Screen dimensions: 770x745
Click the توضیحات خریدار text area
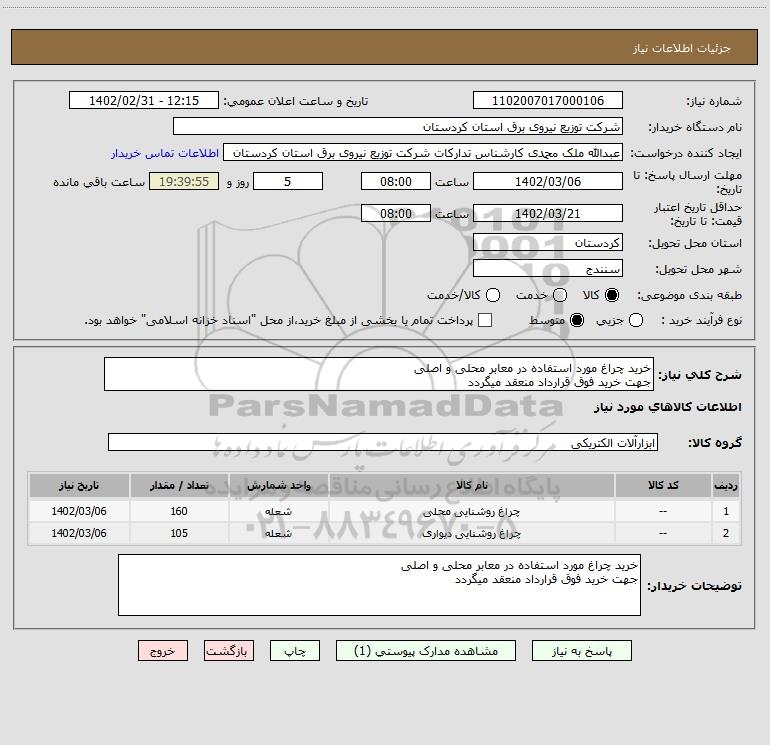pos(379,585)
